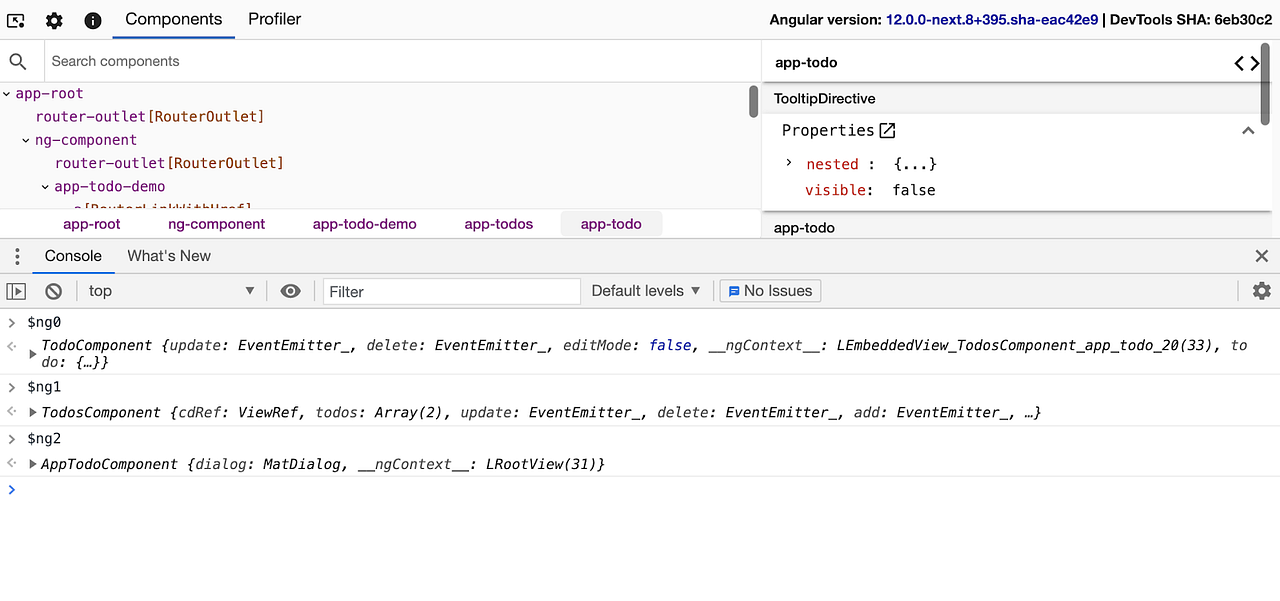
Task: Click the console Filter input field
Action: pos(450,290)
